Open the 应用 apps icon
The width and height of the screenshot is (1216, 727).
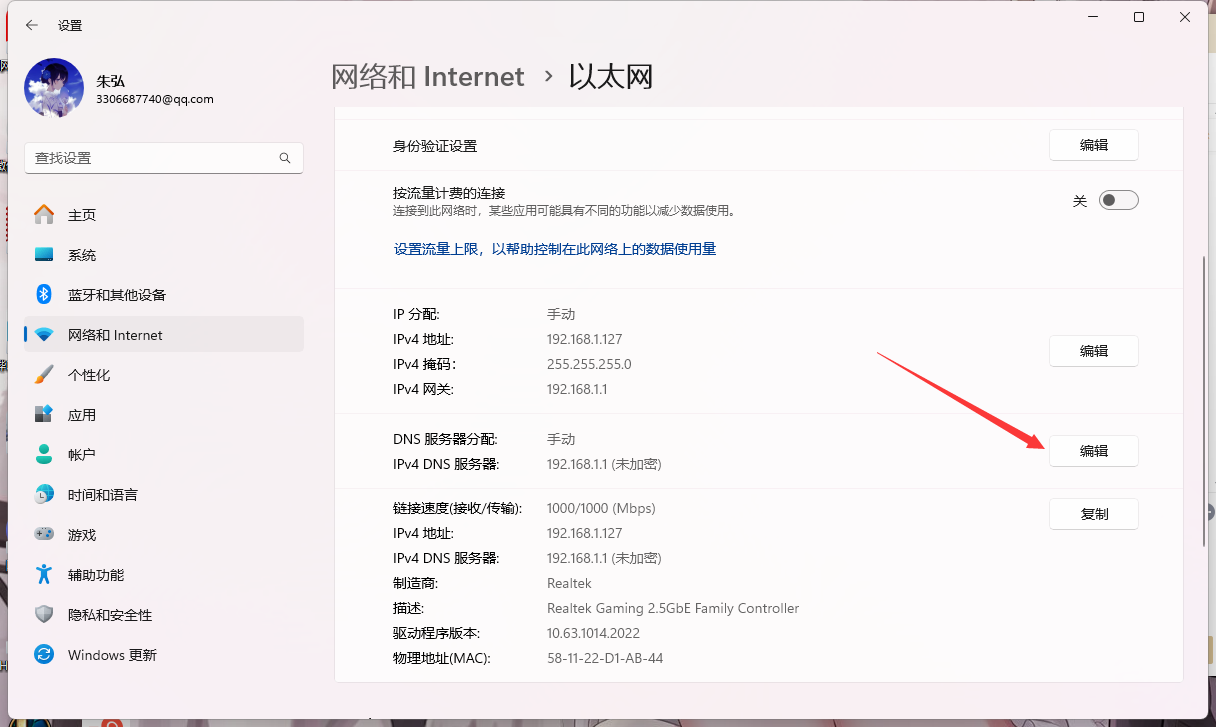point(44,415)
